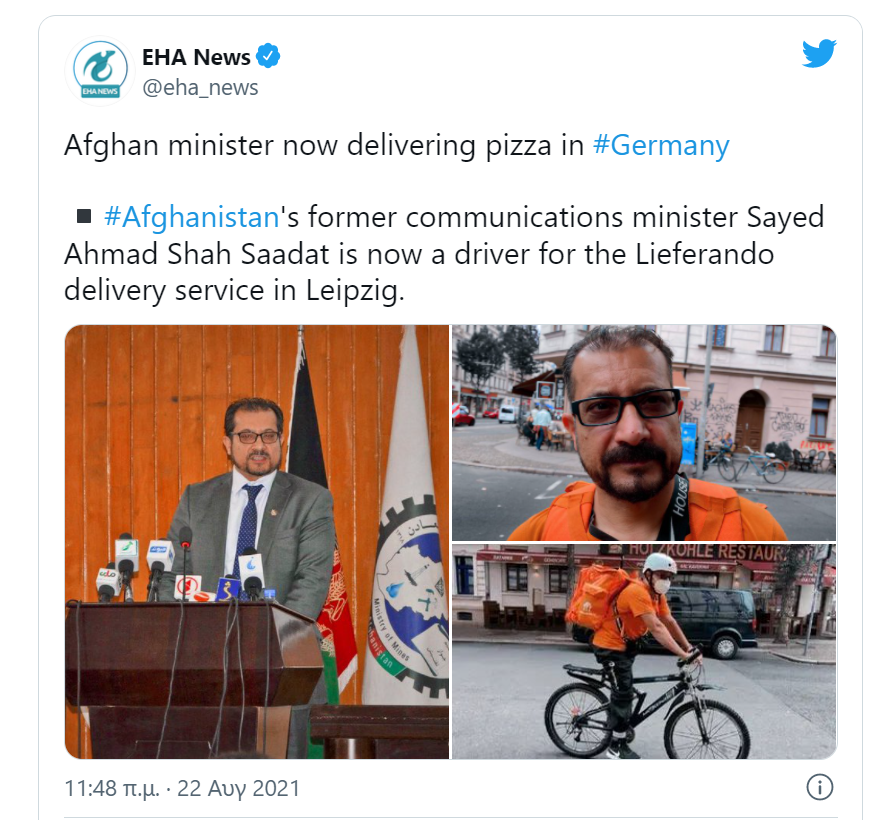Open the EHA News account name
882x820 pixels.
click(x=196, y=57)
